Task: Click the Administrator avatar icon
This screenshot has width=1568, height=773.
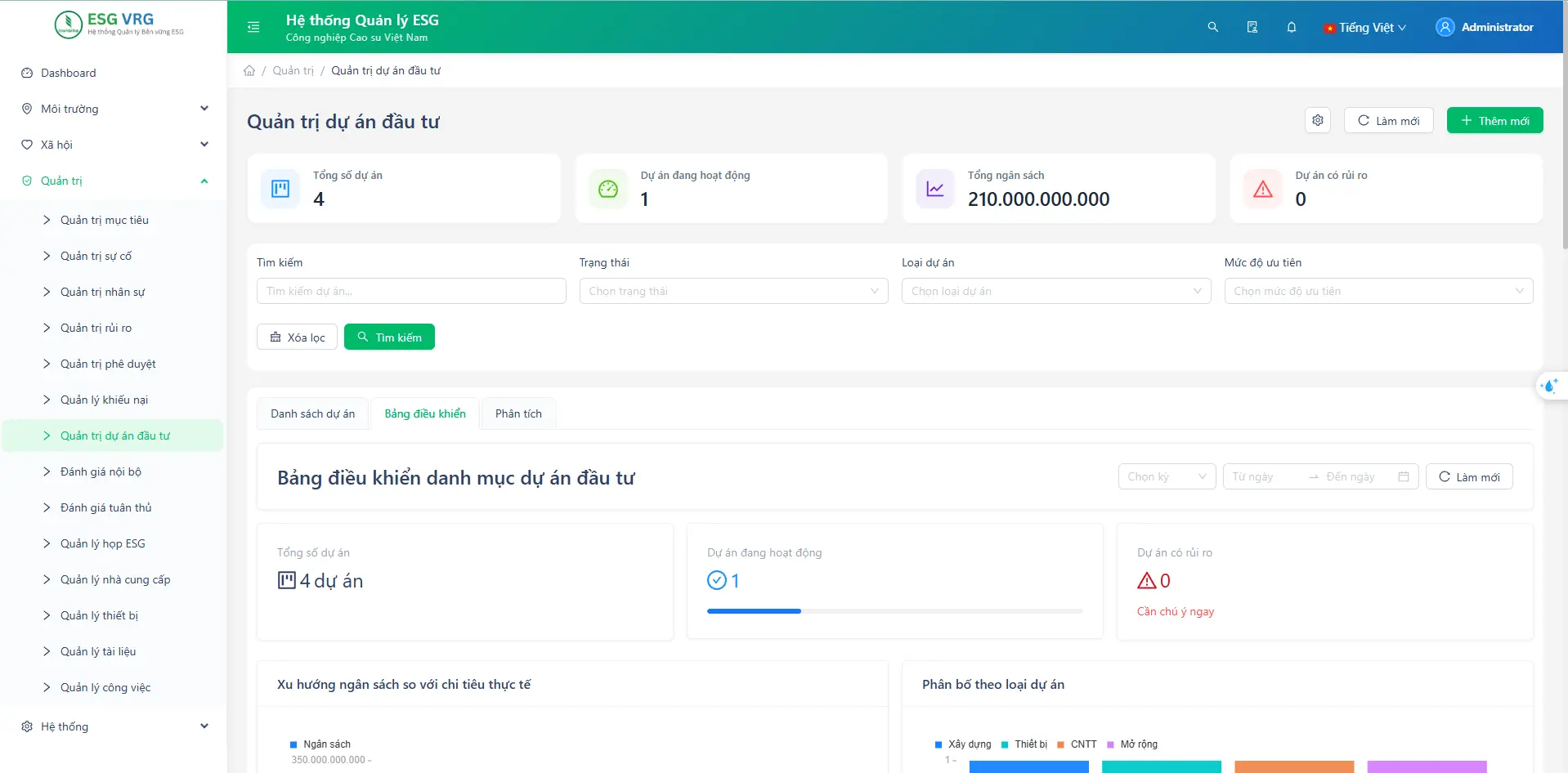Action: (1445, 27)
